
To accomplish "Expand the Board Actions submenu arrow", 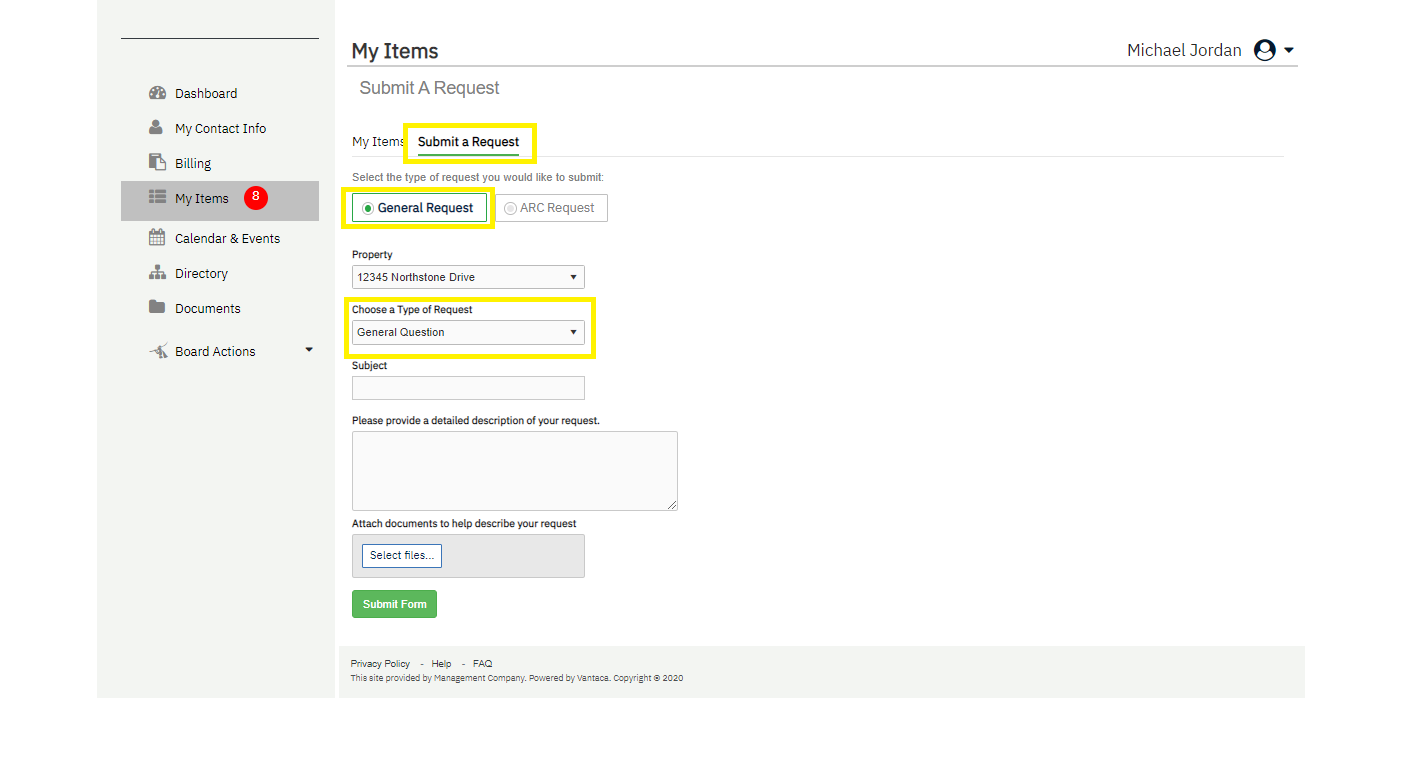I will pos(309,350).
